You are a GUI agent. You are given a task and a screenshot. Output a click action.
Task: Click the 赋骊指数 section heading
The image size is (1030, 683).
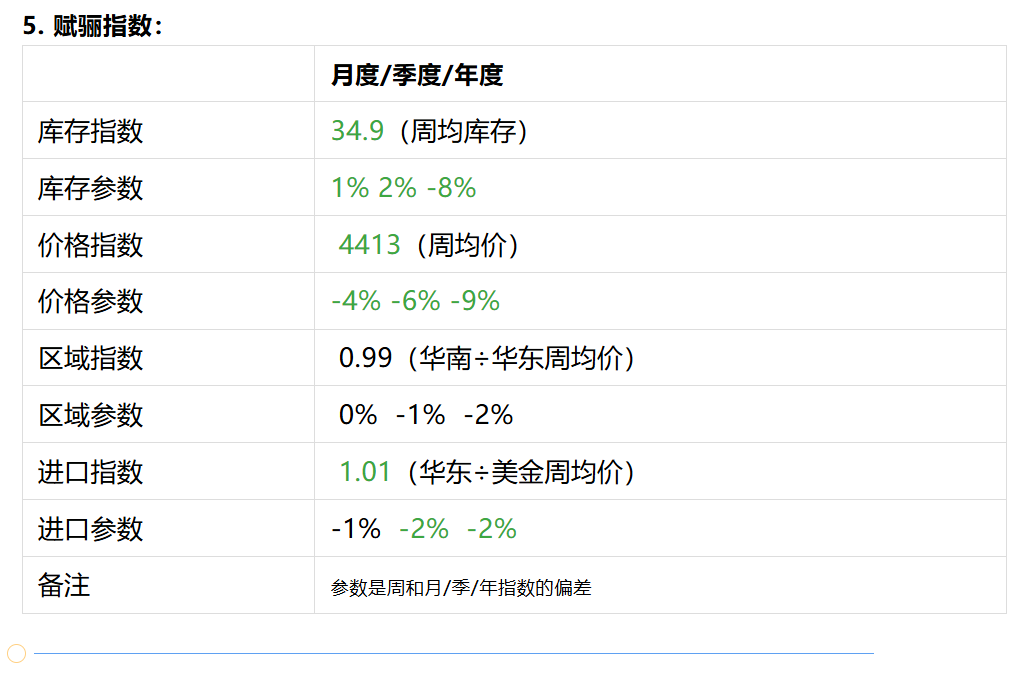click(x=92, y=26)
